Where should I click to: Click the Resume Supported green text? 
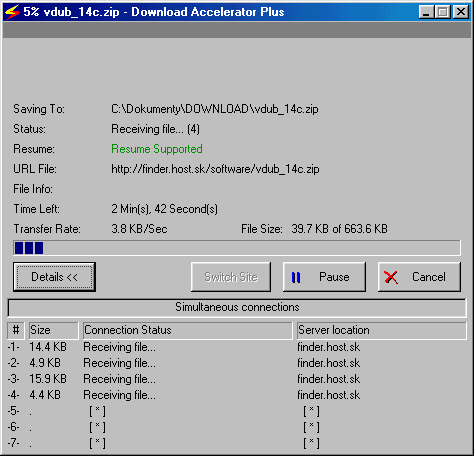point(157,149)
